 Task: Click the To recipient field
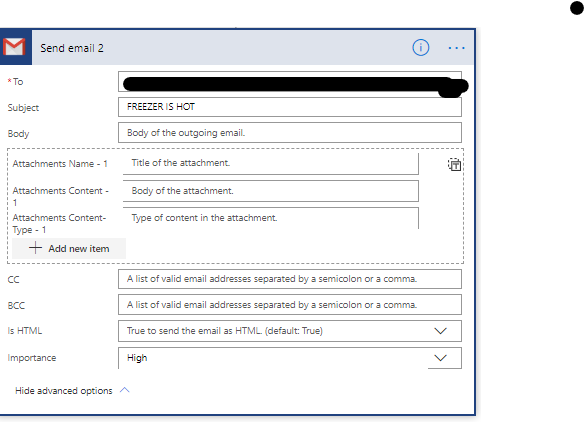coord(290,82)
